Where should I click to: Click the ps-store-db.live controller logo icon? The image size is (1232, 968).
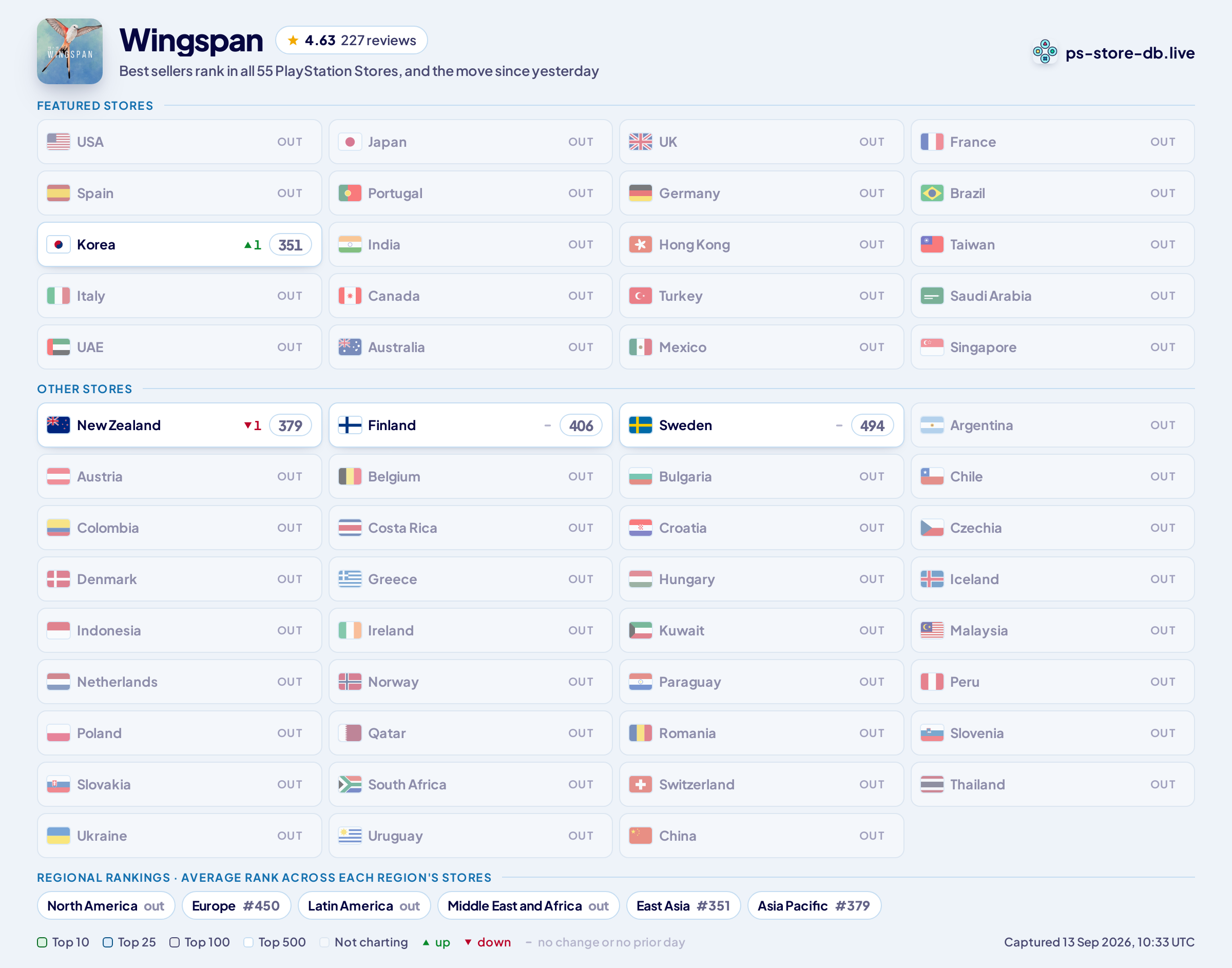pyautogui.click(x=1045, y=52)
